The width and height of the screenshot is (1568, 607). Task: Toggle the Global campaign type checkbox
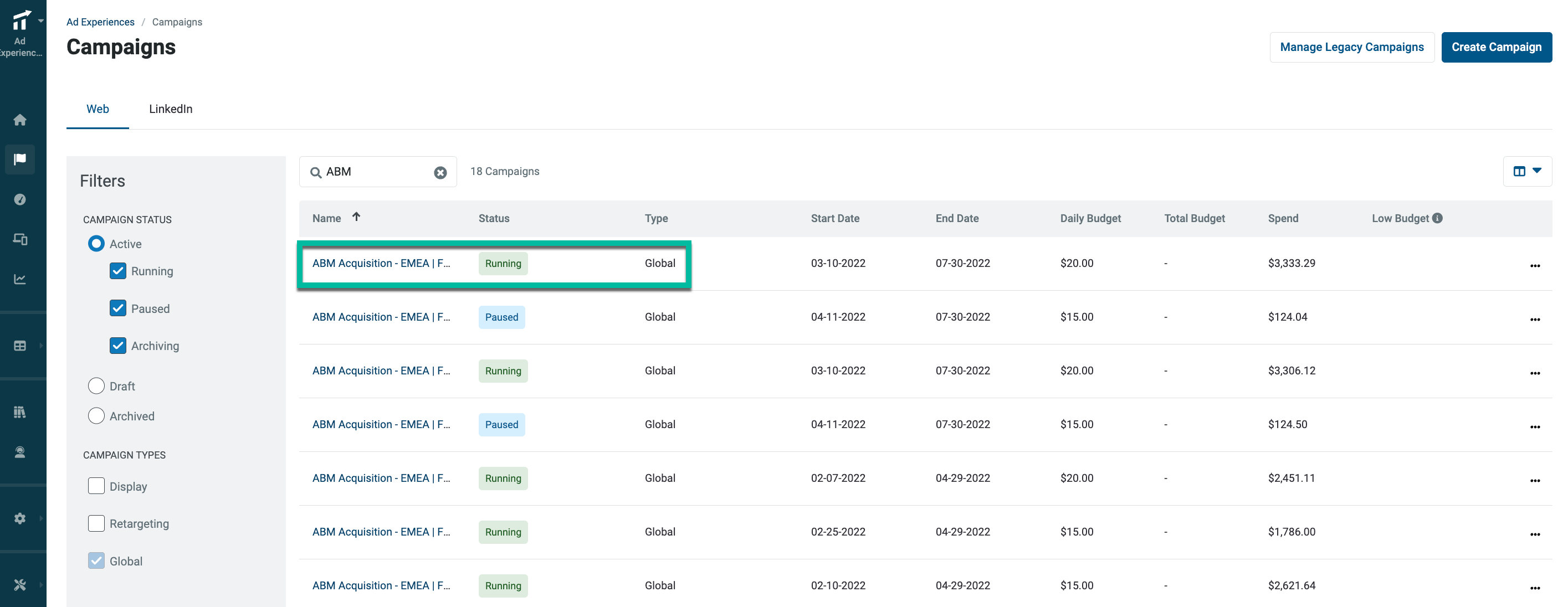(96, 561)
